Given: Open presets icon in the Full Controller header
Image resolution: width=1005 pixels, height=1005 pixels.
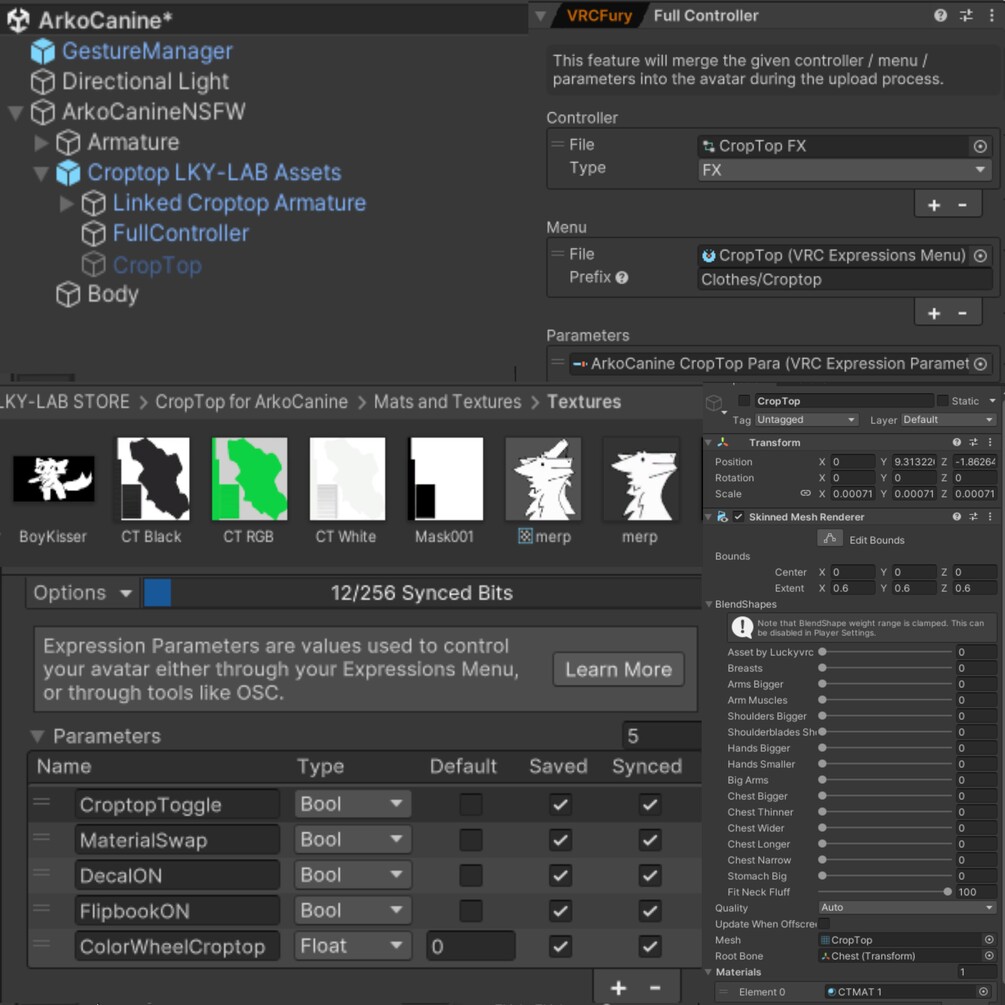Looking at the screenshot, I should (x=966, y=15).
